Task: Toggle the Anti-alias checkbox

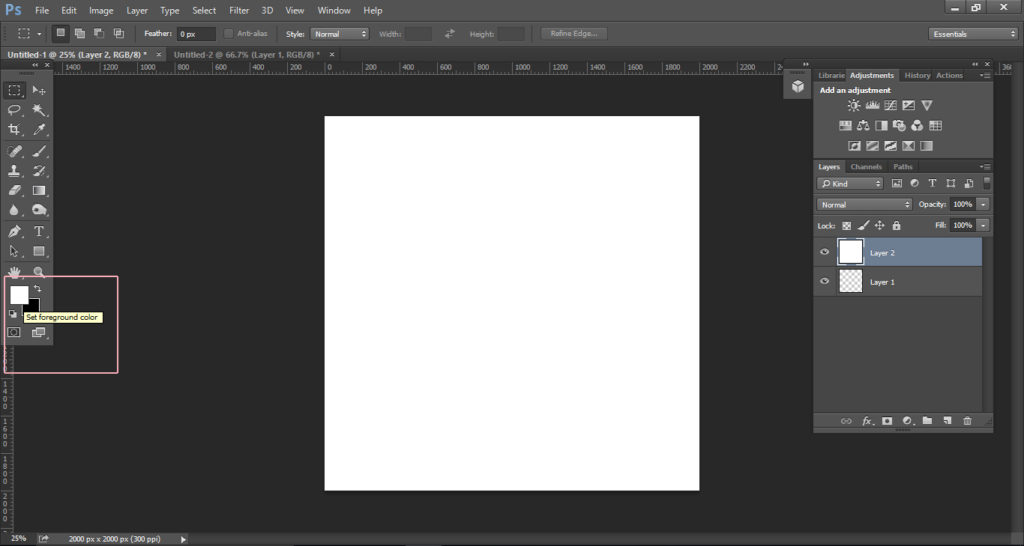Action: pyautogui.click(x=229, y=34)
